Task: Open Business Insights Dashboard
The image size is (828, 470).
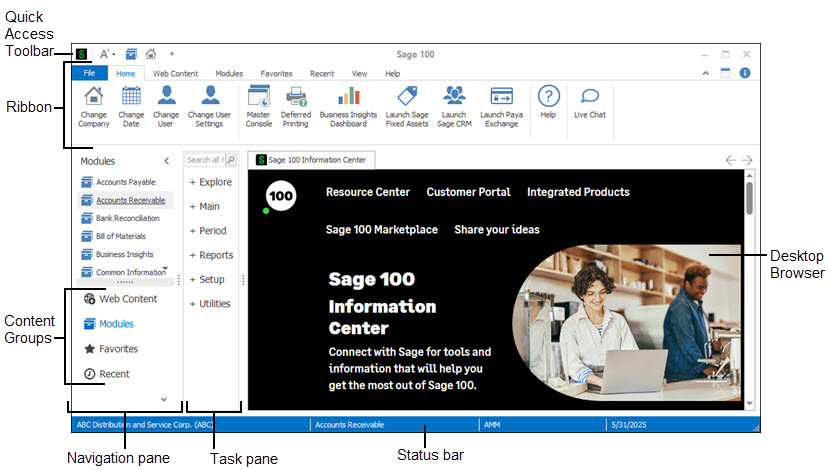Action: pos(349,97)
